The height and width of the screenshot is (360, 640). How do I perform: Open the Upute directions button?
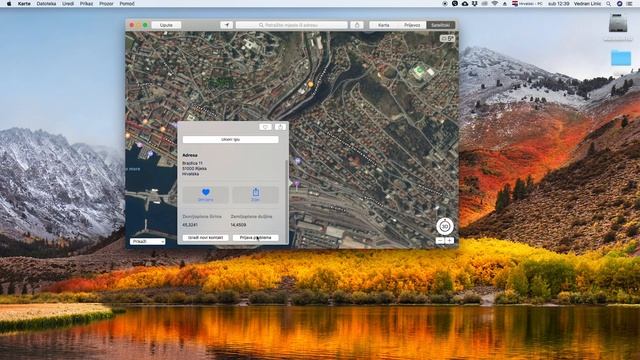[x=166, y=25]
